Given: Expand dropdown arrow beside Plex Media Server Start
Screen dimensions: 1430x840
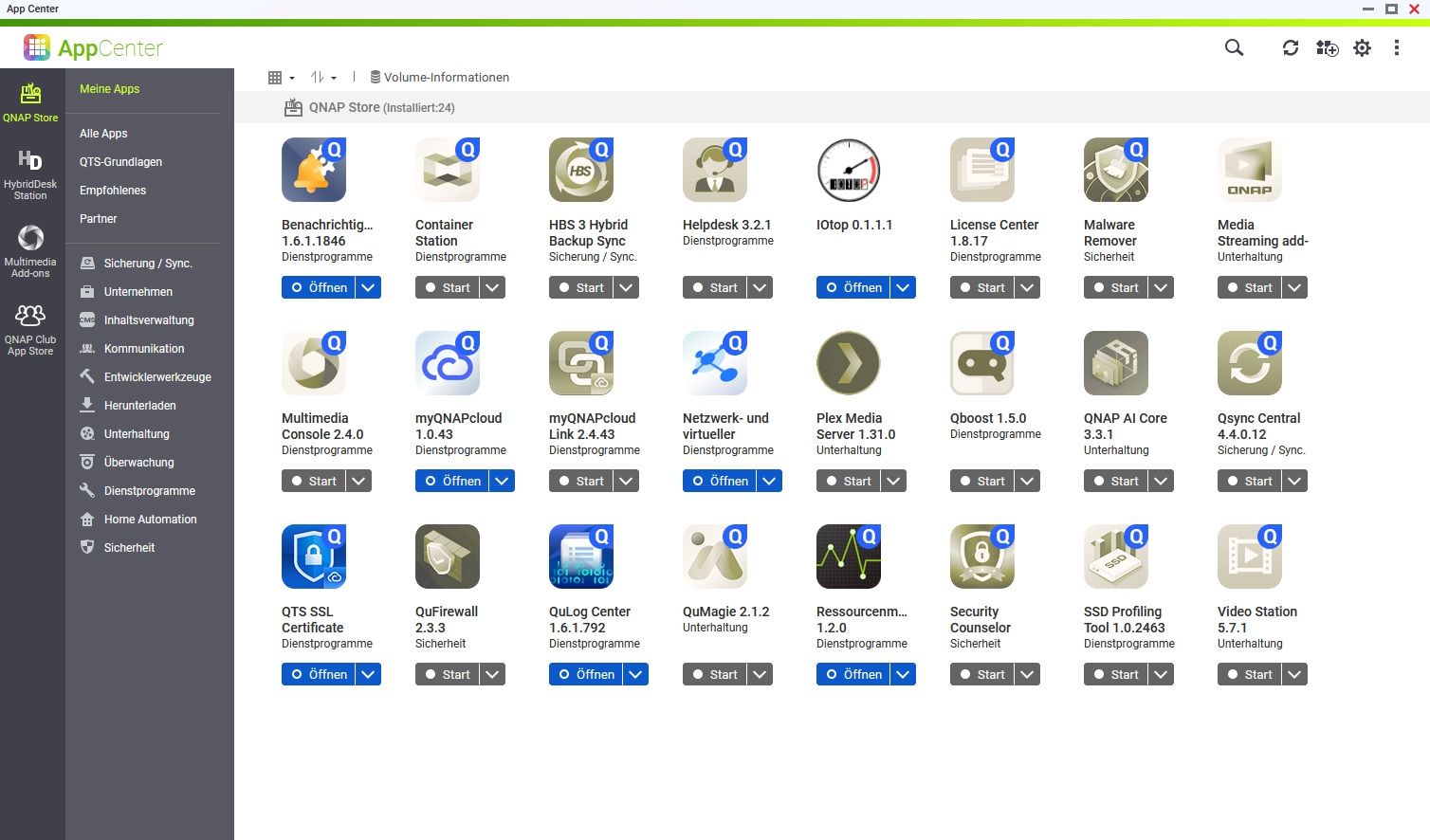Looking at the screenshot, I should click(894, 481).
